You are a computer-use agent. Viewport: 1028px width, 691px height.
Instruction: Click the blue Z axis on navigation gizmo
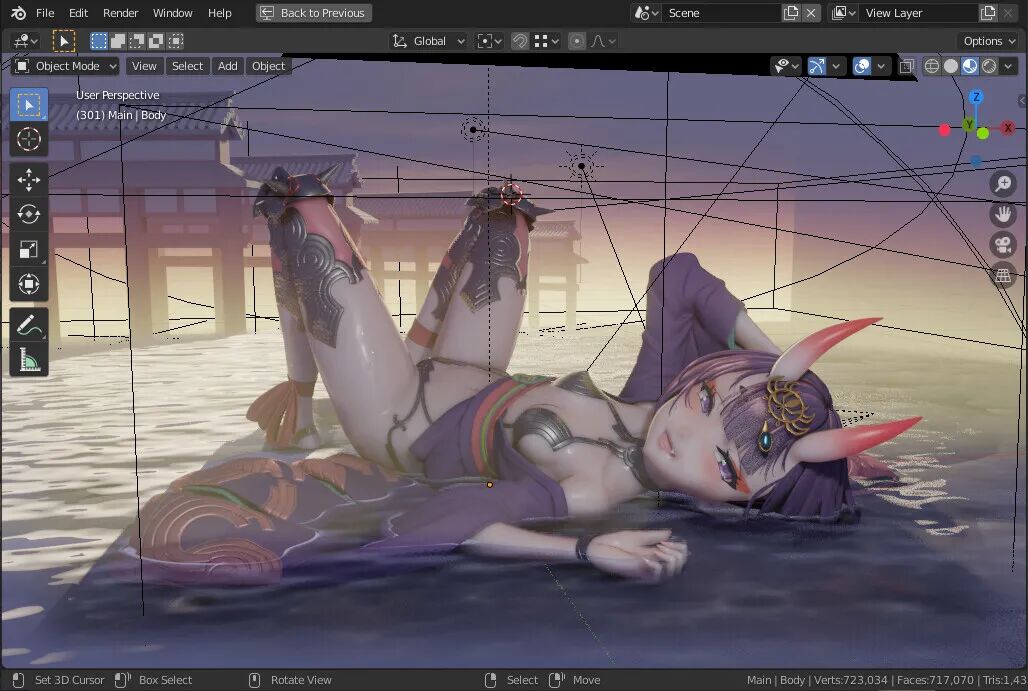[976, 97]
